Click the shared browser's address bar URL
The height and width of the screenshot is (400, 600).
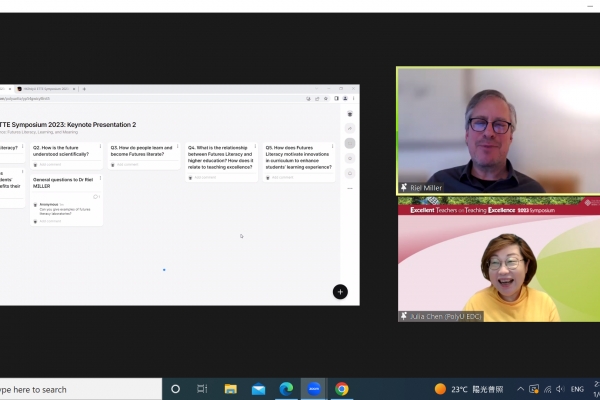(25, 98)
